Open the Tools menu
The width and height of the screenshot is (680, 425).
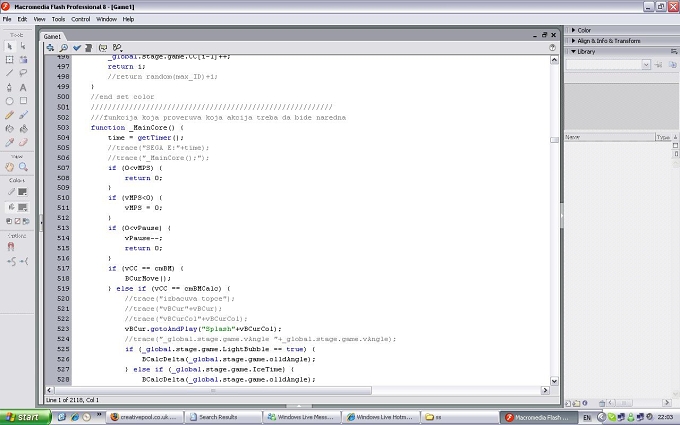click(x=58, y=19)
